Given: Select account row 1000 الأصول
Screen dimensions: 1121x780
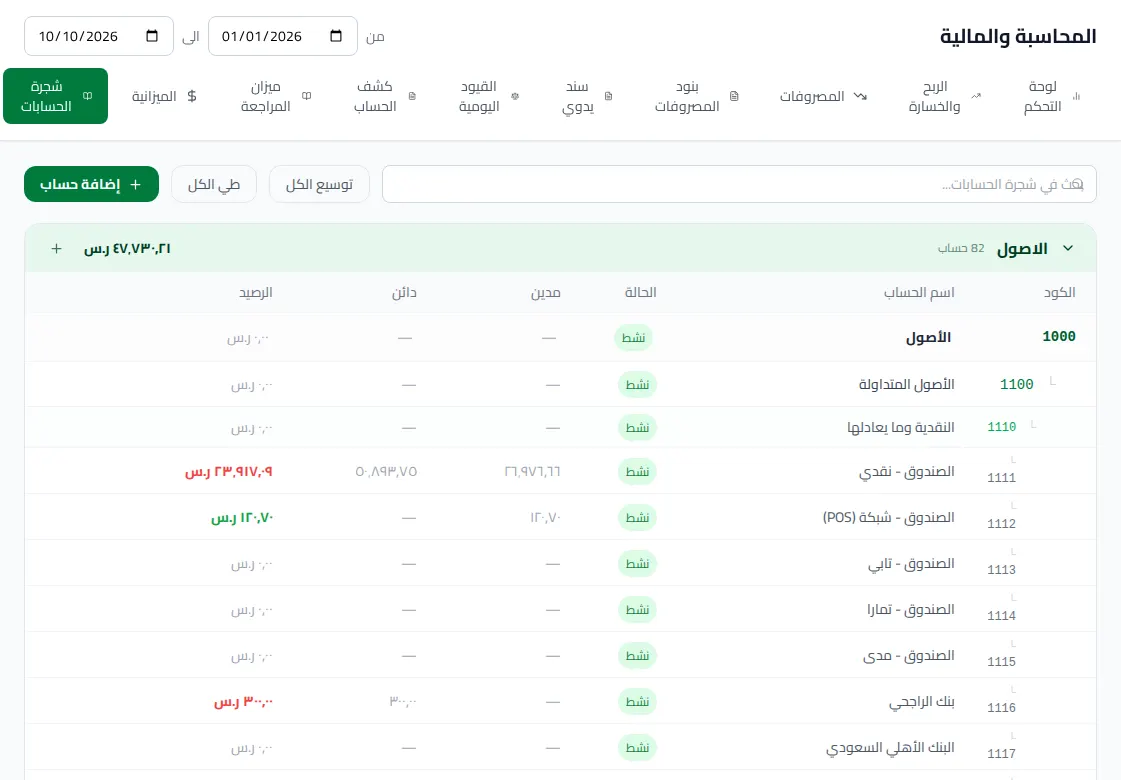Looking at the screenshot, I should click(x=560, y=337).
